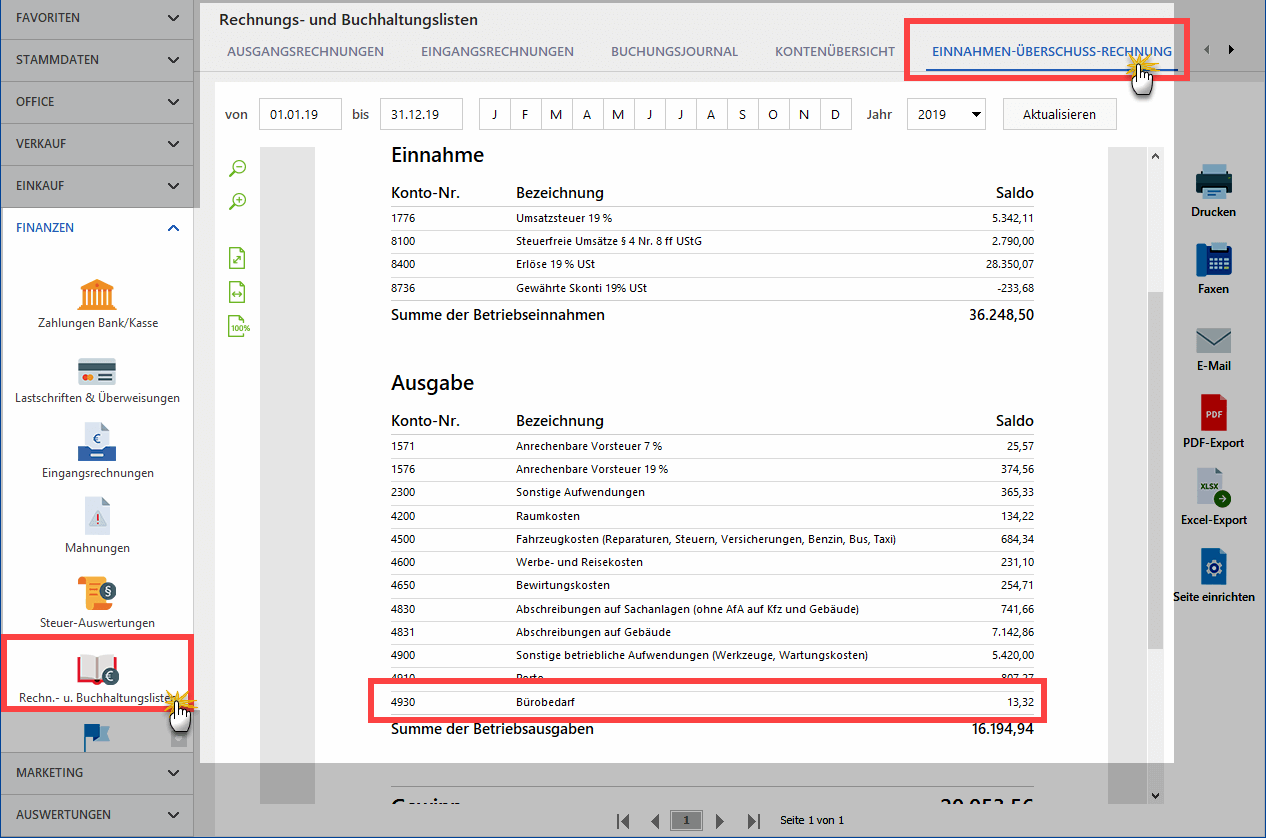Switch to the Eingangsrechnungen tab
Image resolution: width=1266 pixels, height=838 pixels.
pos(497,52)
